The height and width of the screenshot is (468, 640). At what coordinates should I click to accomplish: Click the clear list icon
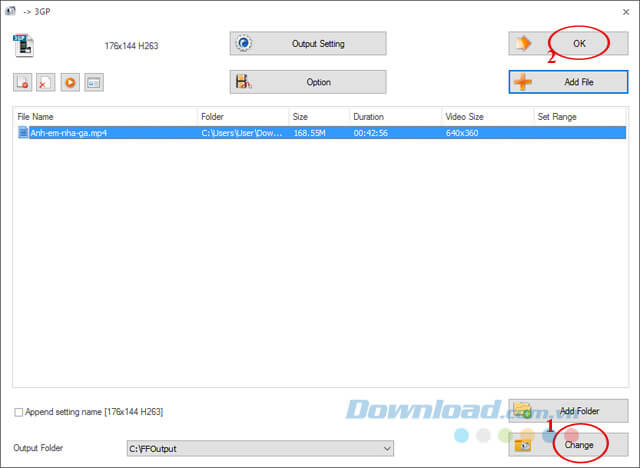coord(46,82)
